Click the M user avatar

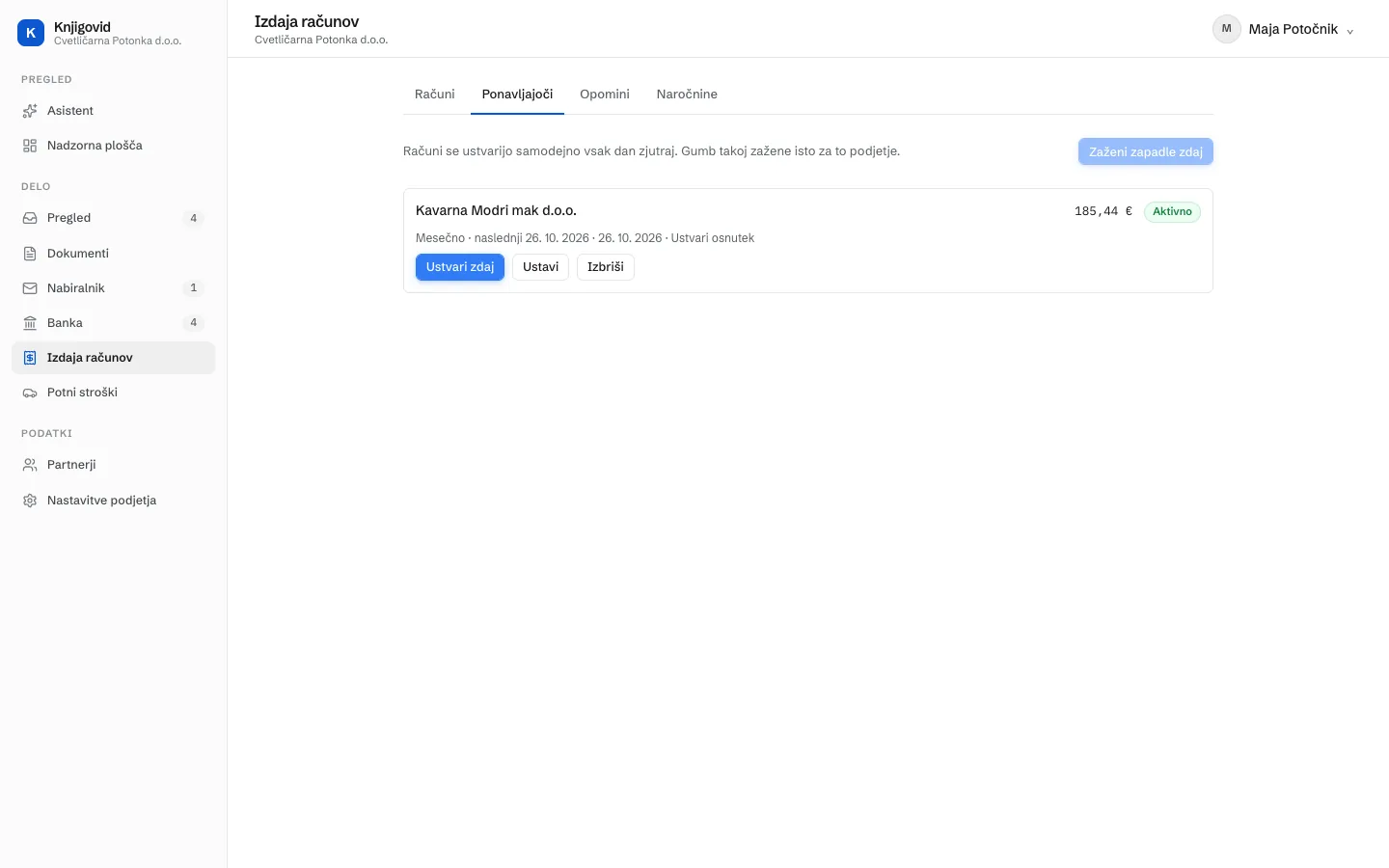[1227, 29]
